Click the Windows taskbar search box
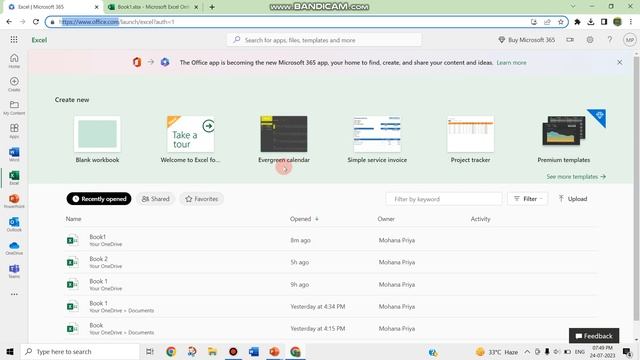Screen dimensions: 640x360 click(x=80, y=351)
